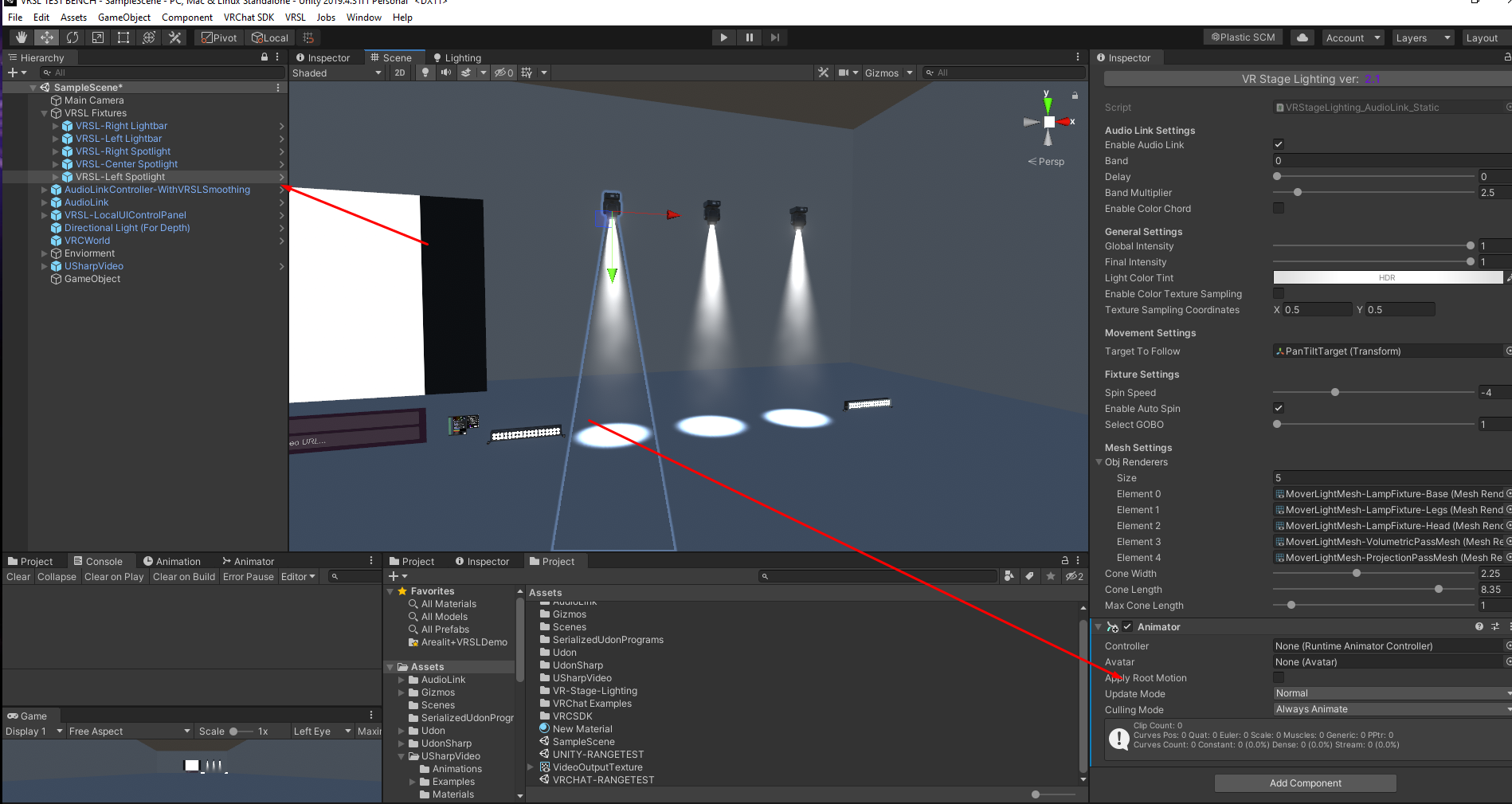This screenshot has width=1512, height=804.
Task: Click the Console Clear button
Action: [x=18, y=577]
